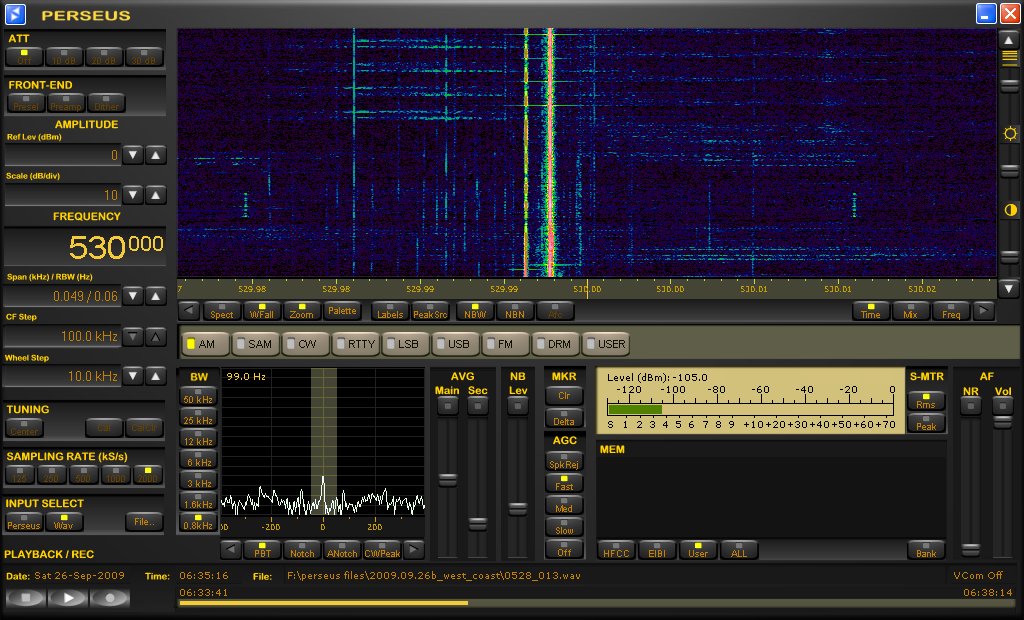The height and width of the screenshot is (620, 1024).
Task: Toggle the 10 dB attenuator
Action: 64,57
